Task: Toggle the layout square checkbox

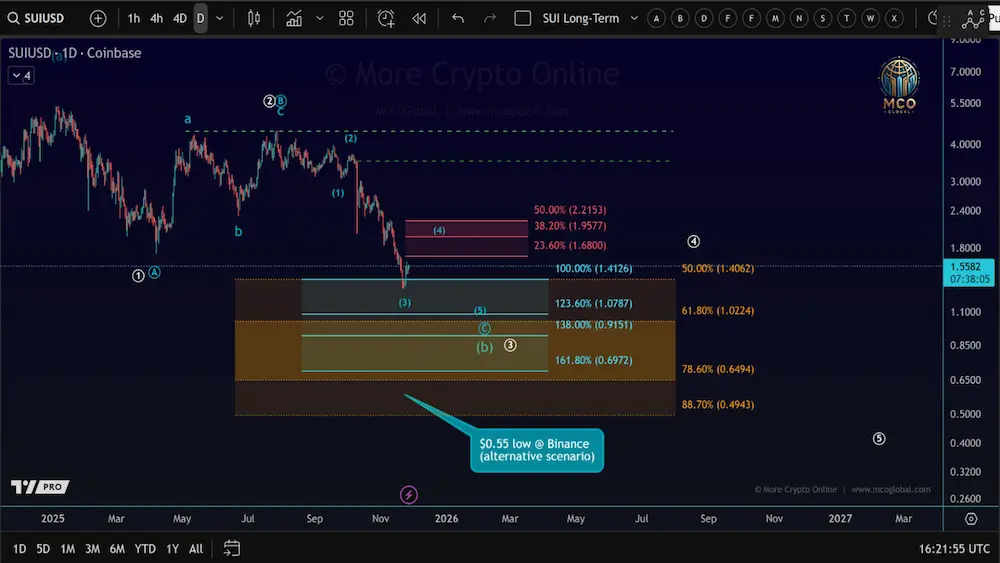Action: [522, 18]
